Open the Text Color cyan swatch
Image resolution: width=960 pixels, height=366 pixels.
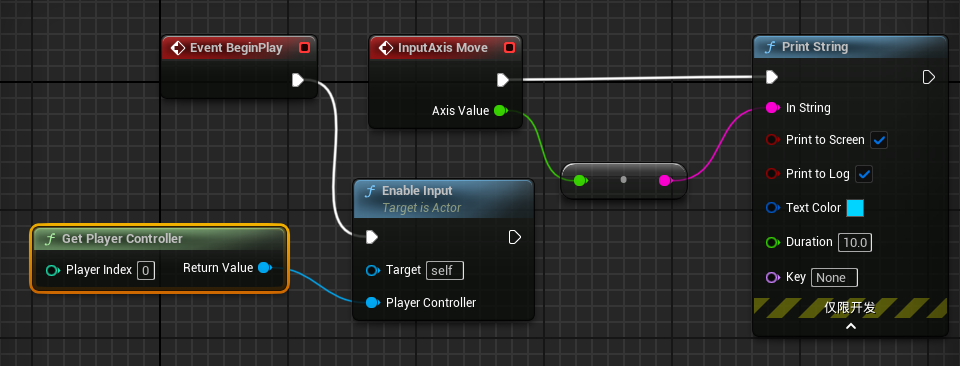point(855,208)
